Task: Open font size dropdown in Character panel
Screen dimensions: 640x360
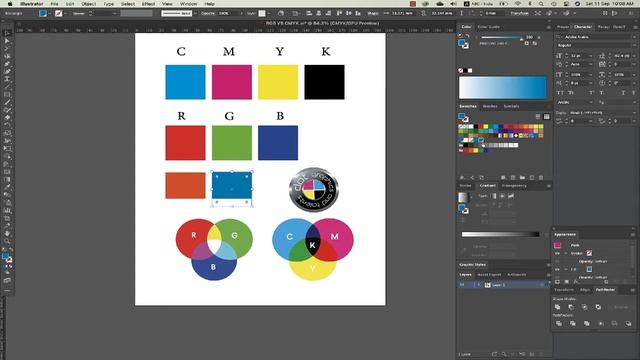Action: (x=591, y=56)
